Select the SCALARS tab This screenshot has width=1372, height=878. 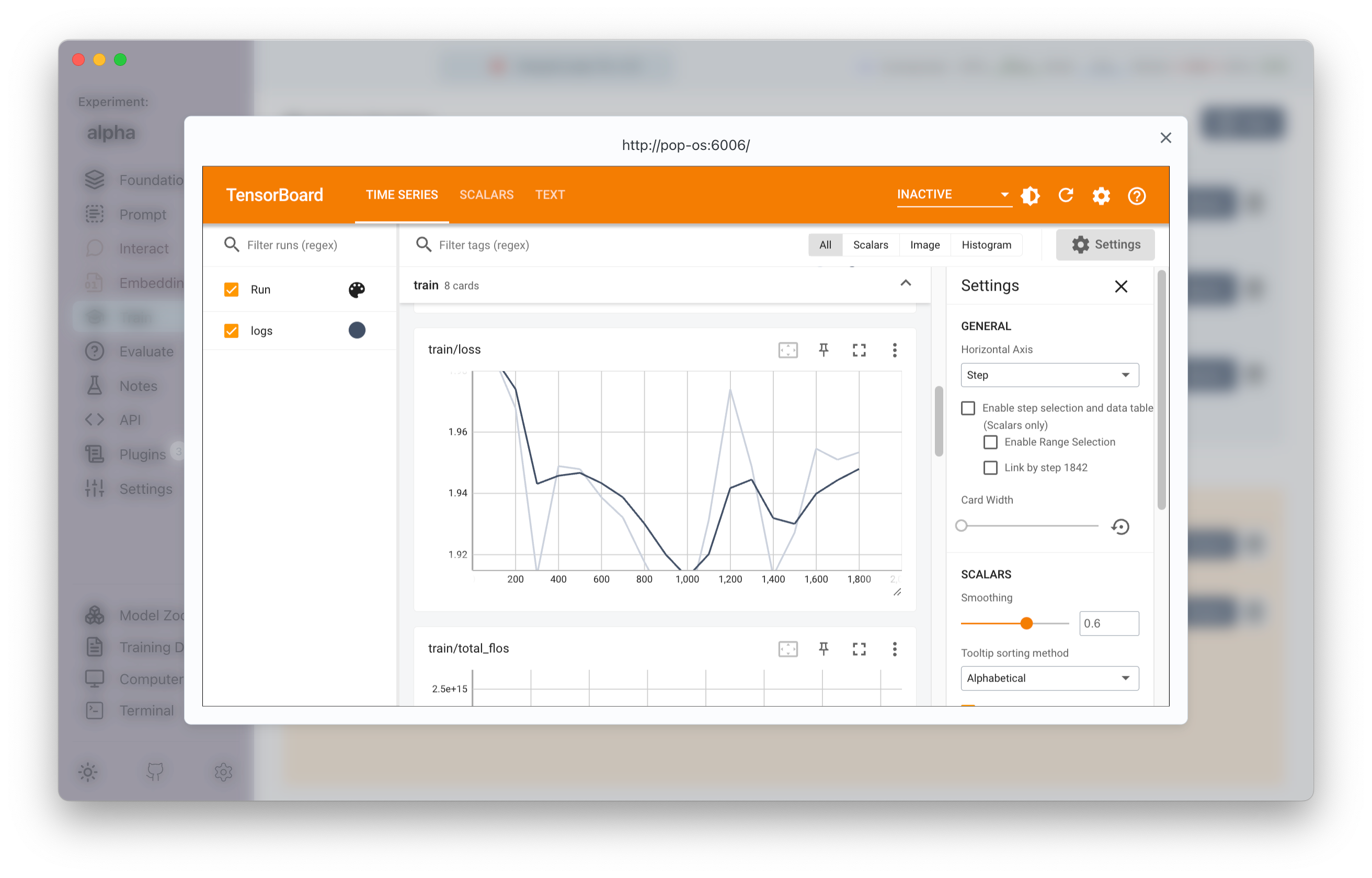tap(486, 194)
